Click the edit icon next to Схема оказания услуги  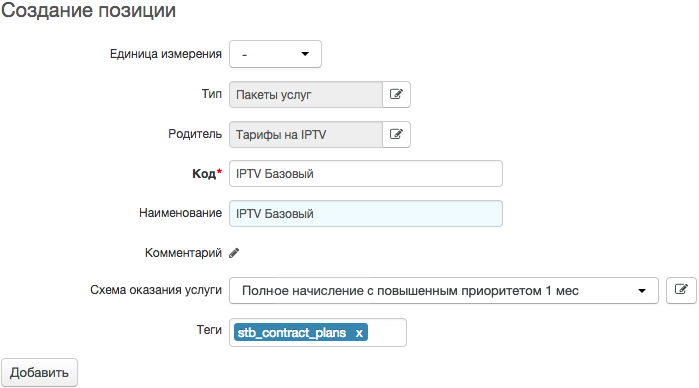click(x=681, y=290)
